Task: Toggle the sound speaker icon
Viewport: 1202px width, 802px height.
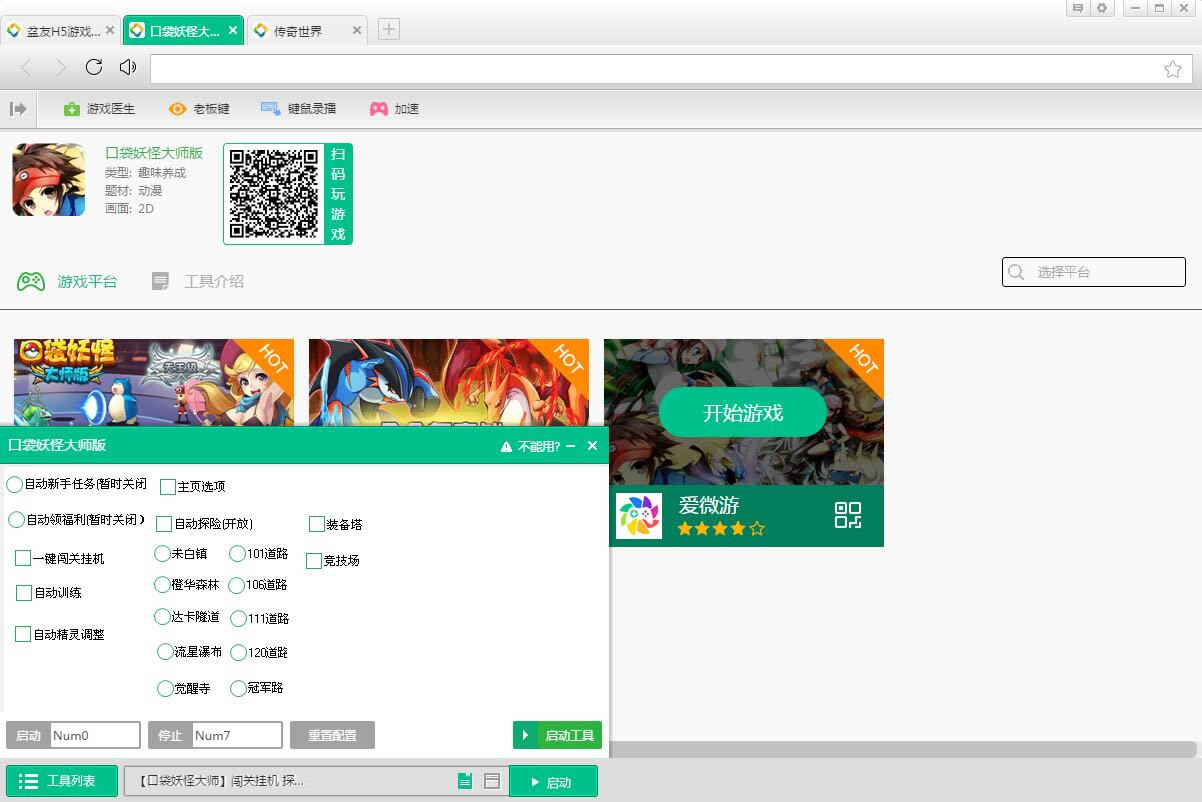Action: (x=127, y=67)
